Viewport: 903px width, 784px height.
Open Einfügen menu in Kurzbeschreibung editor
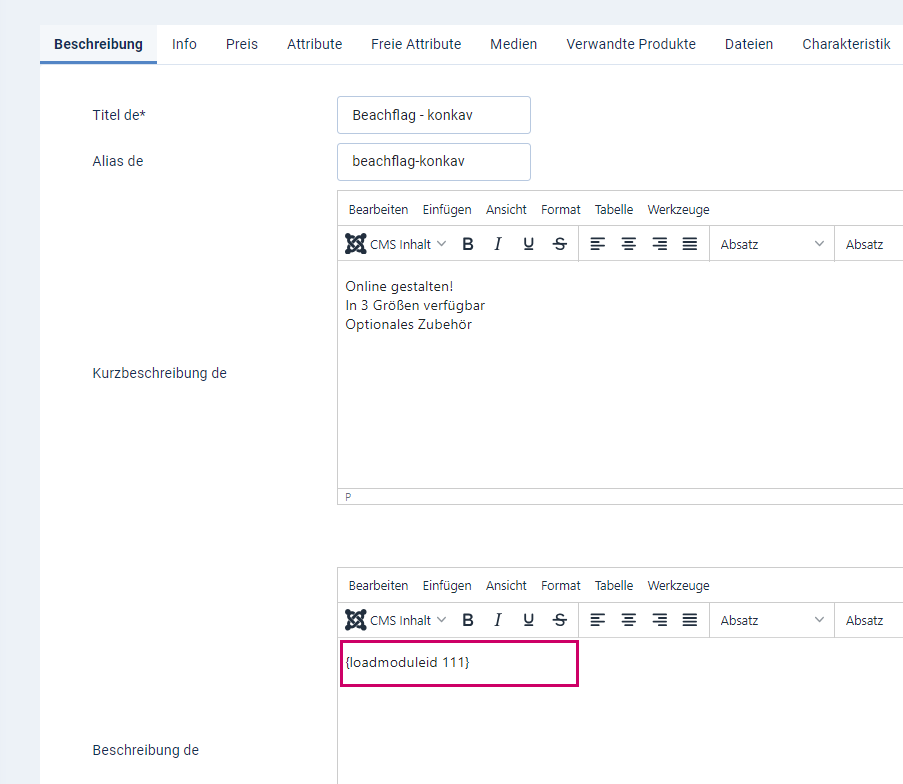click(x=447, y=210)
